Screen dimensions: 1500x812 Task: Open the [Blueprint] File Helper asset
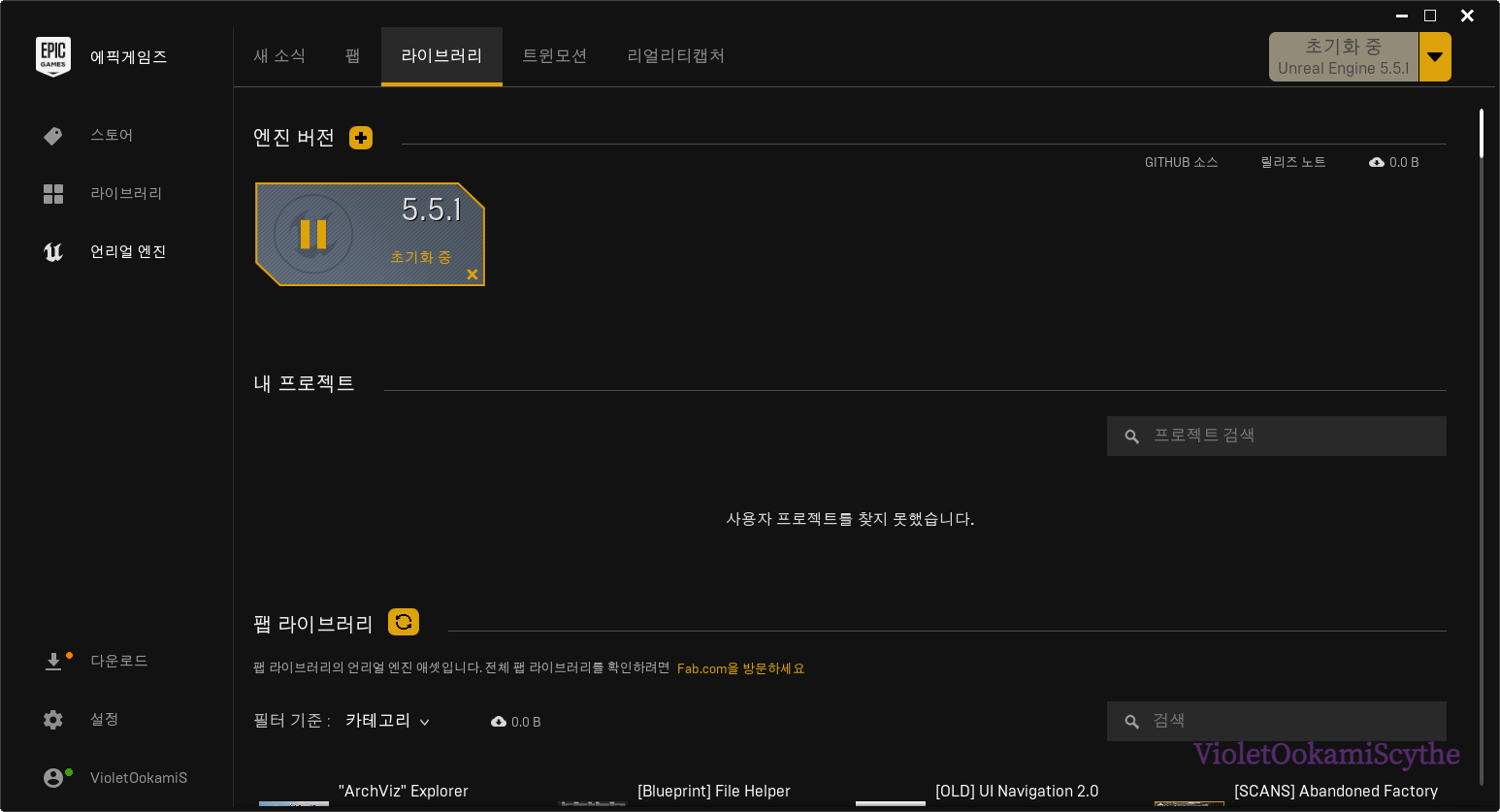(x=714, y=792)
